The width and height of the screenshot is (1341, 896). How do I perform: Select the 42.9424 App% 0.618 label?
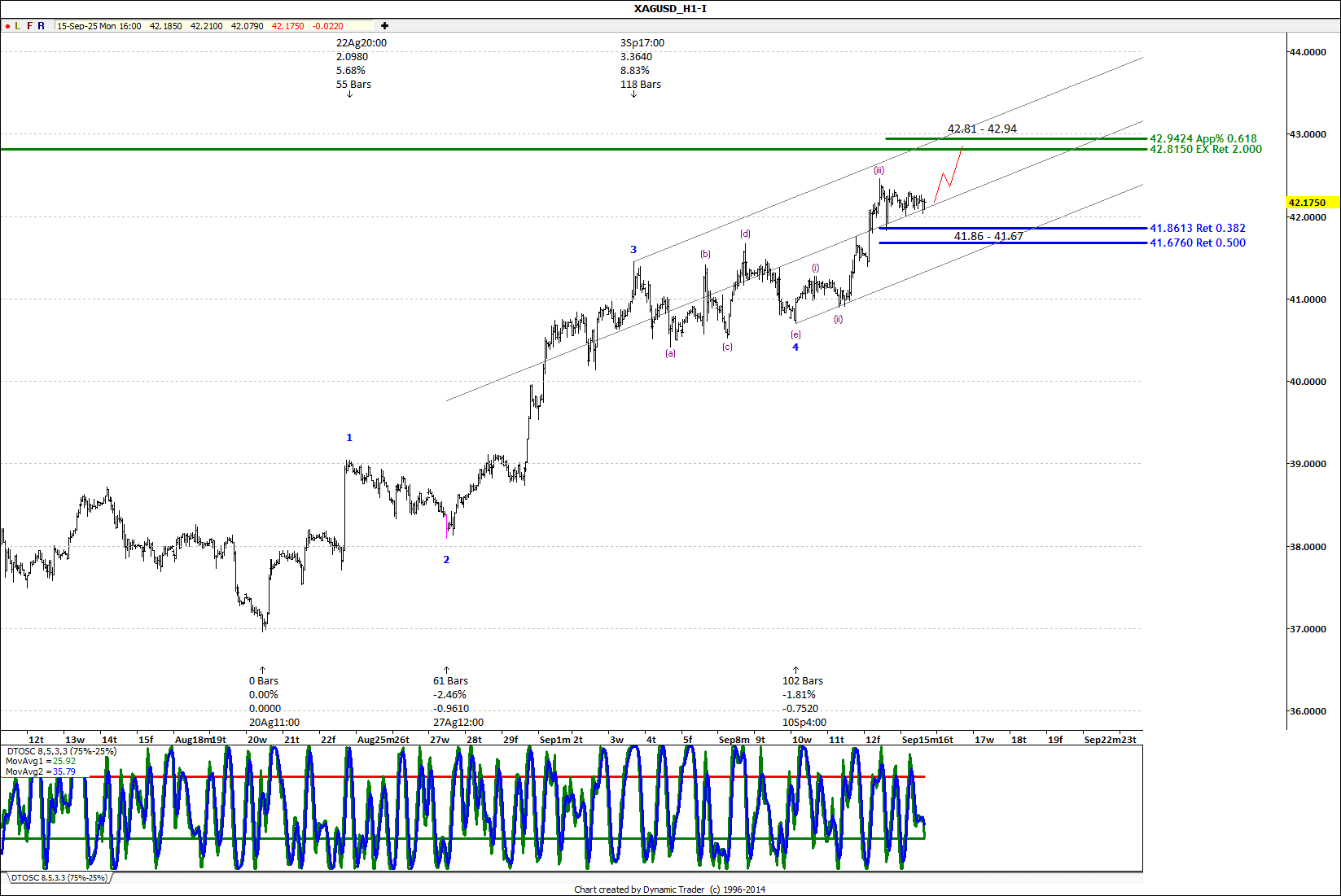point(1203,138)
